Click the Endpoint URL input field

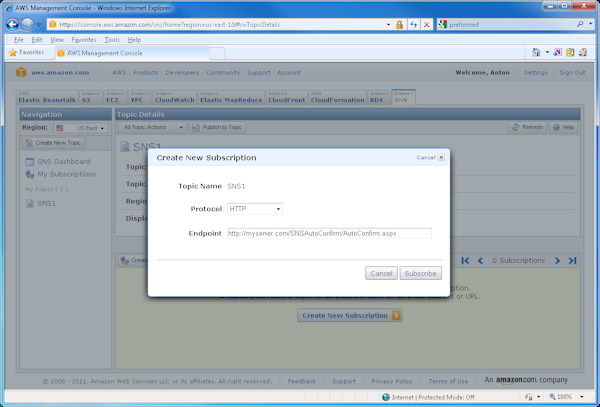pyautogui.click(x=329, y=233)
